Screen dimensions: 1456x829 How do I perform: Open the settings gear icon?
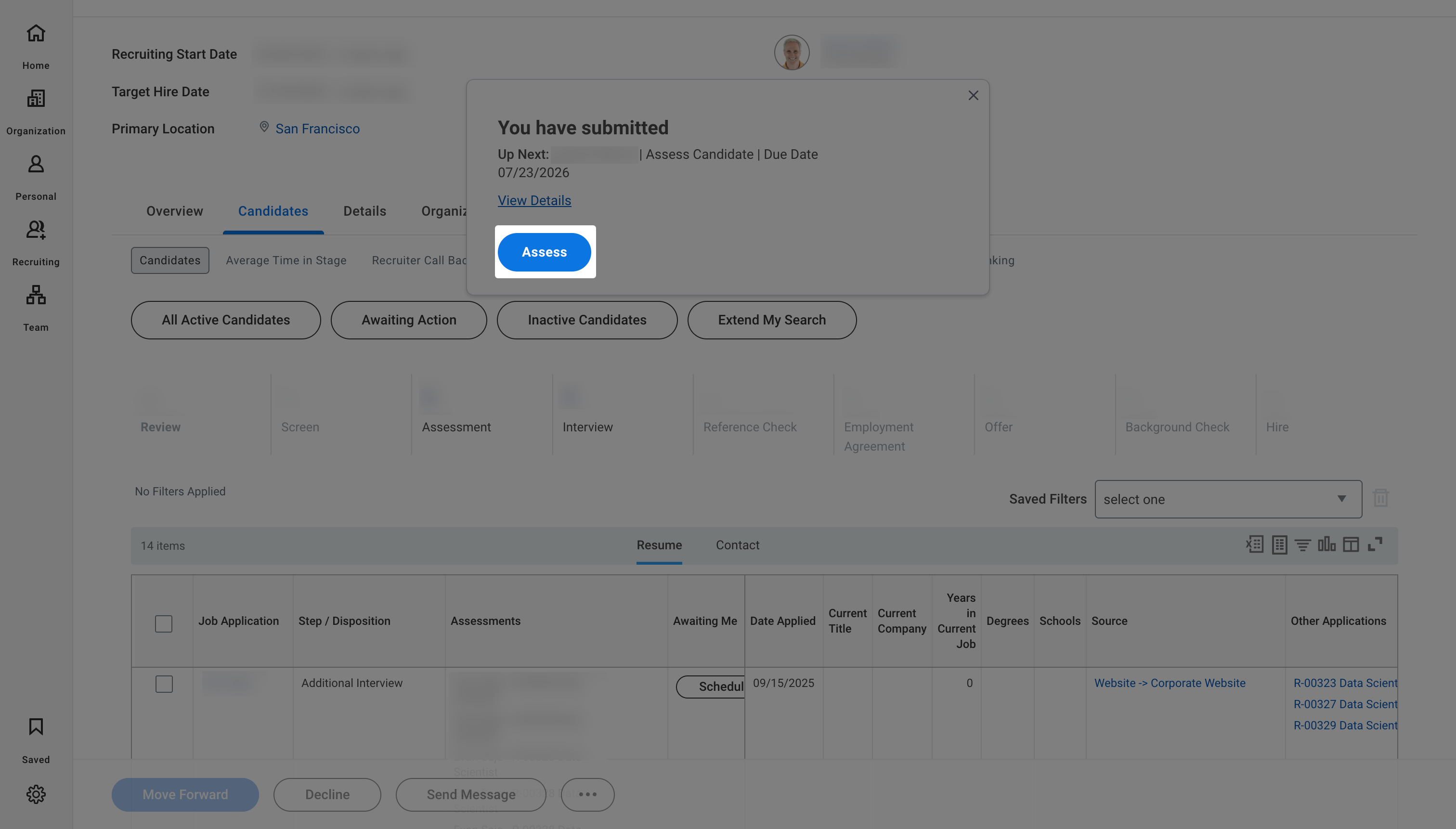[36, 794]
